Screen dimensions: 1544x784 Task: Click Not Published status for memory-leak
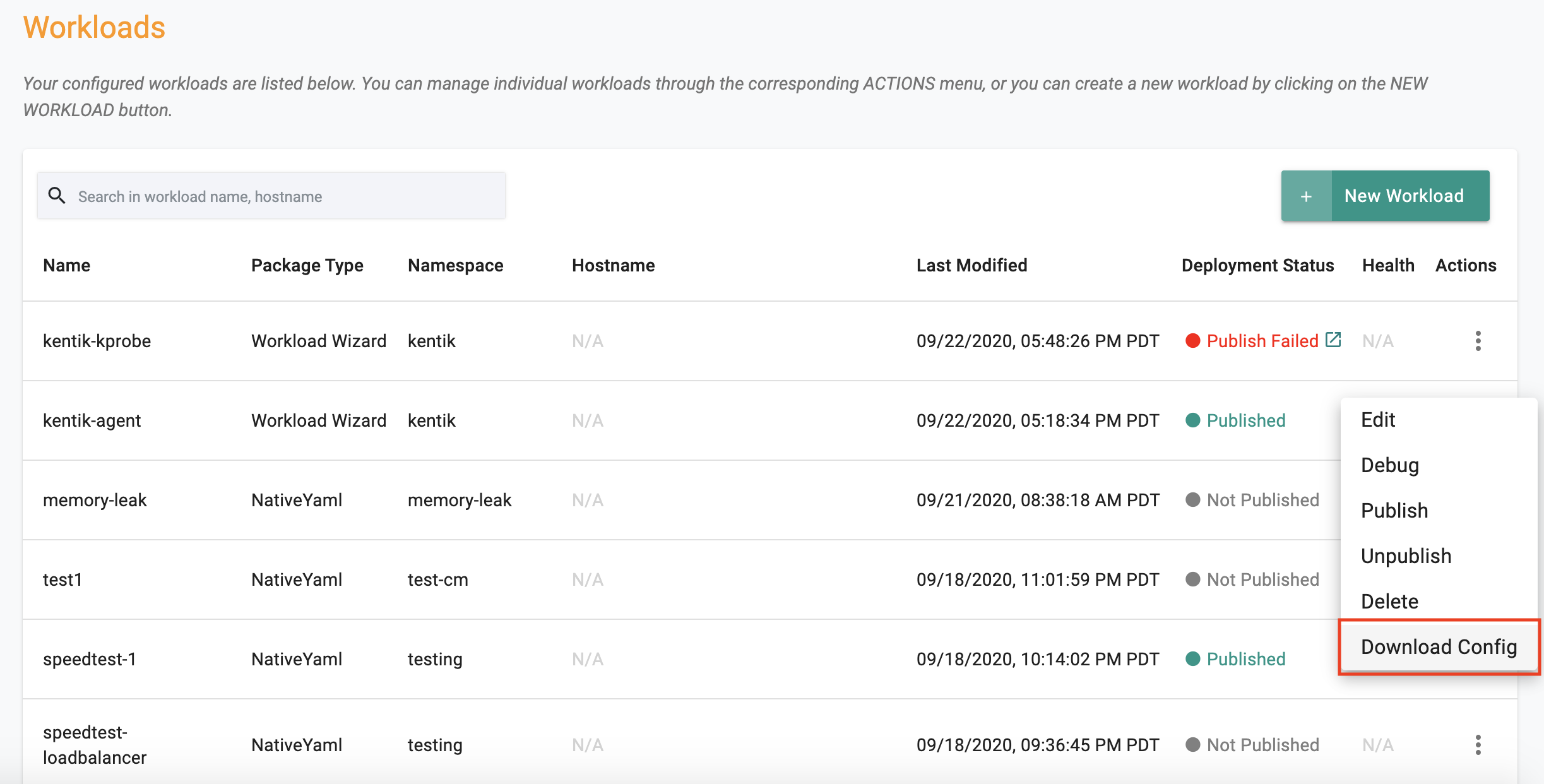pyautogui.click(x=1263, y=500)
